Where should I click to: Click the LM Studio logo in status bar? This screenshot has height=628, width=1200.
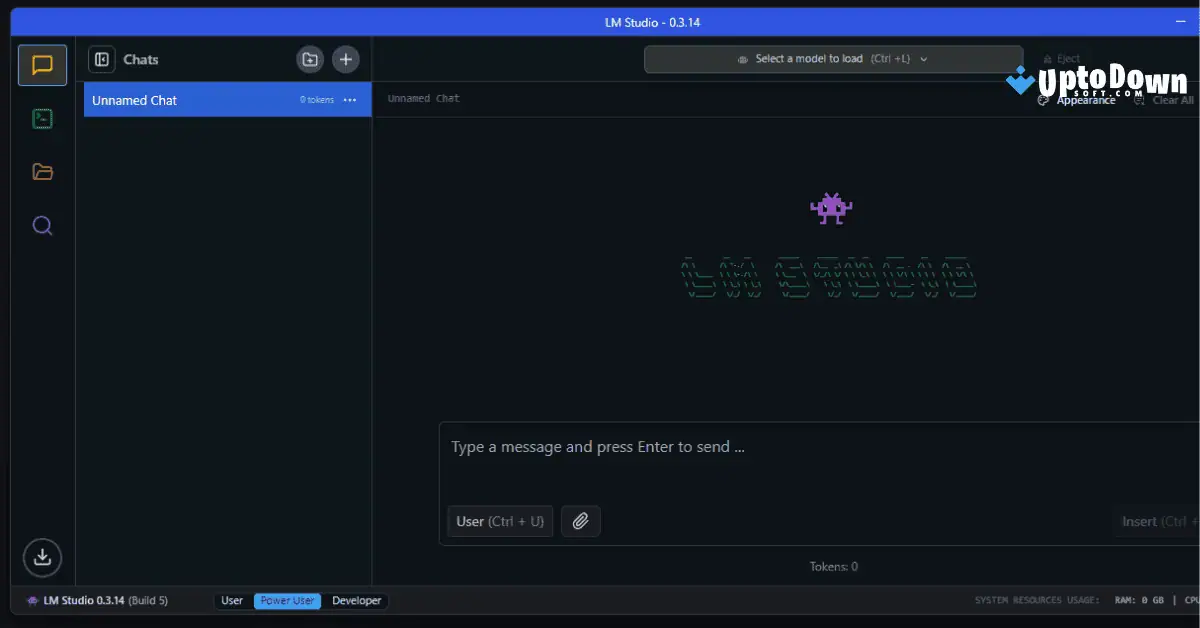coord(30,600)
